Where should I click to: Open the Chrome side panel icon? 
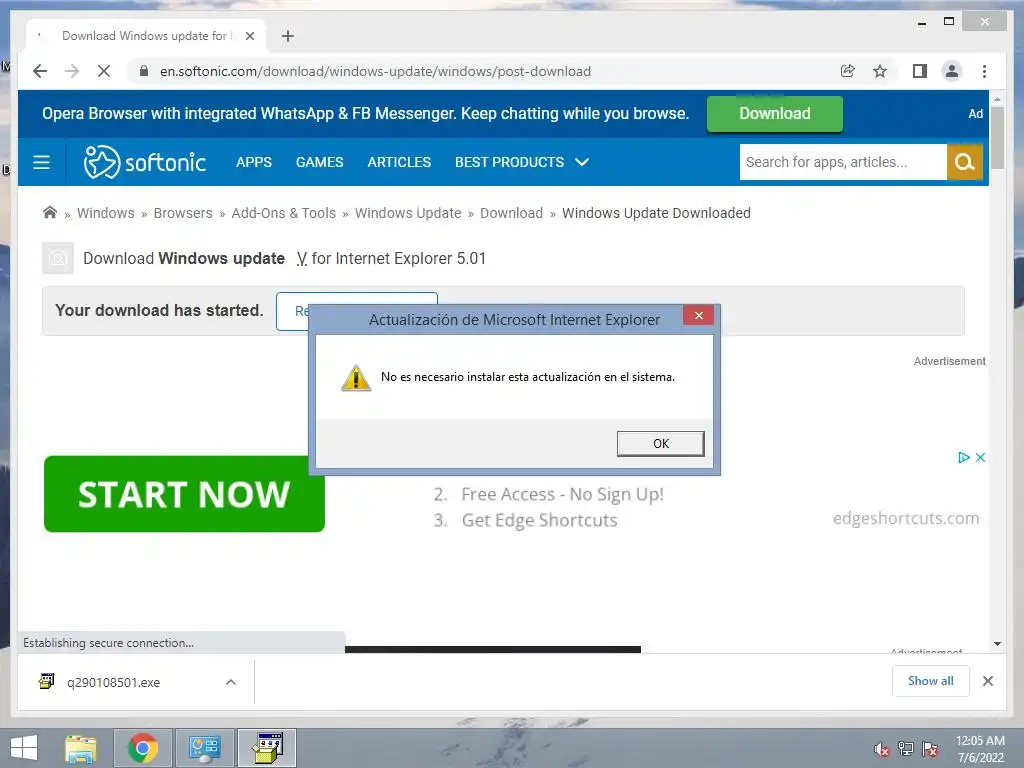pos(920,71)
